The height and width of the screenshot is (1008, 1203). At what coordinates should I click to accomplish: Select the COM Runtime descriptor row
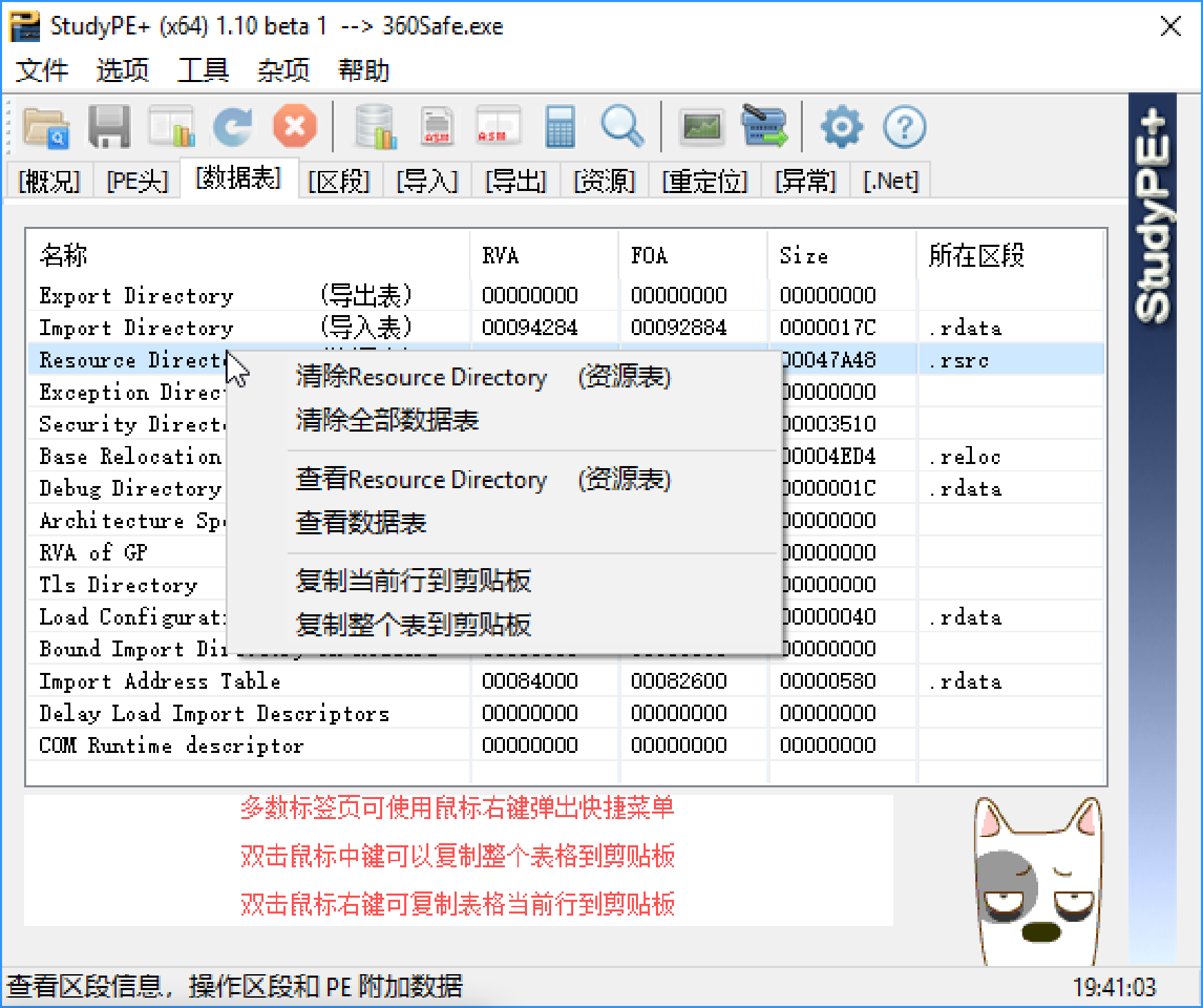coord(566,745)
